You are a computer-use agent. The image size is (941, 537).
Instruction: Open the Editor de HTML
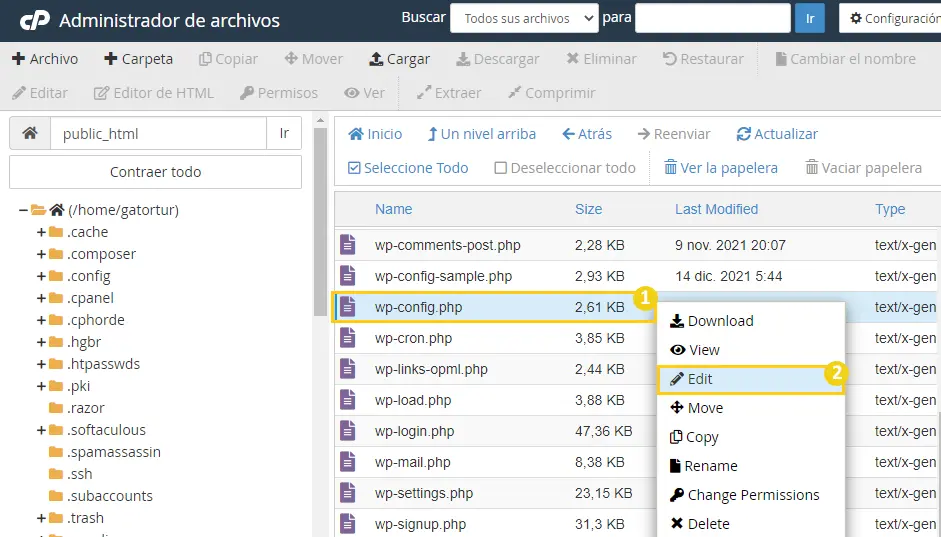coord(154,93)
